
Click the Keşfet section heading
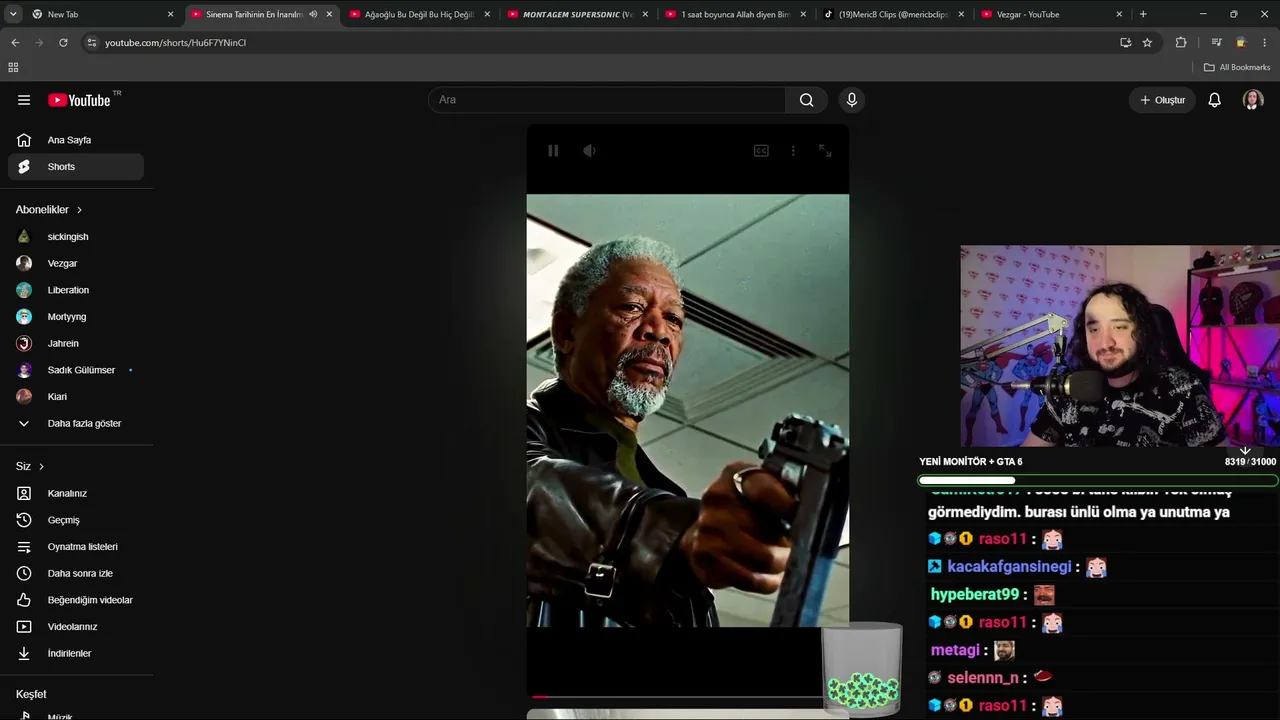(31, 694)
